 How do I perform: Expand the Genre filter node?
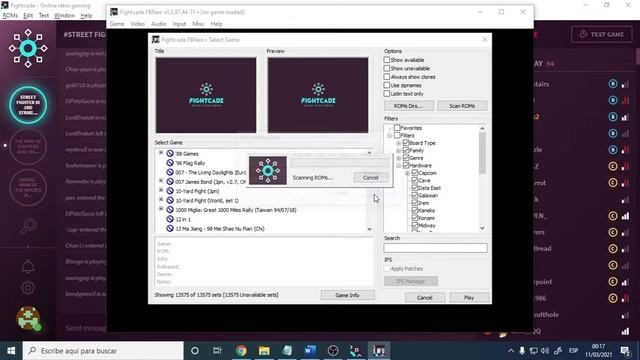point(398,158)
